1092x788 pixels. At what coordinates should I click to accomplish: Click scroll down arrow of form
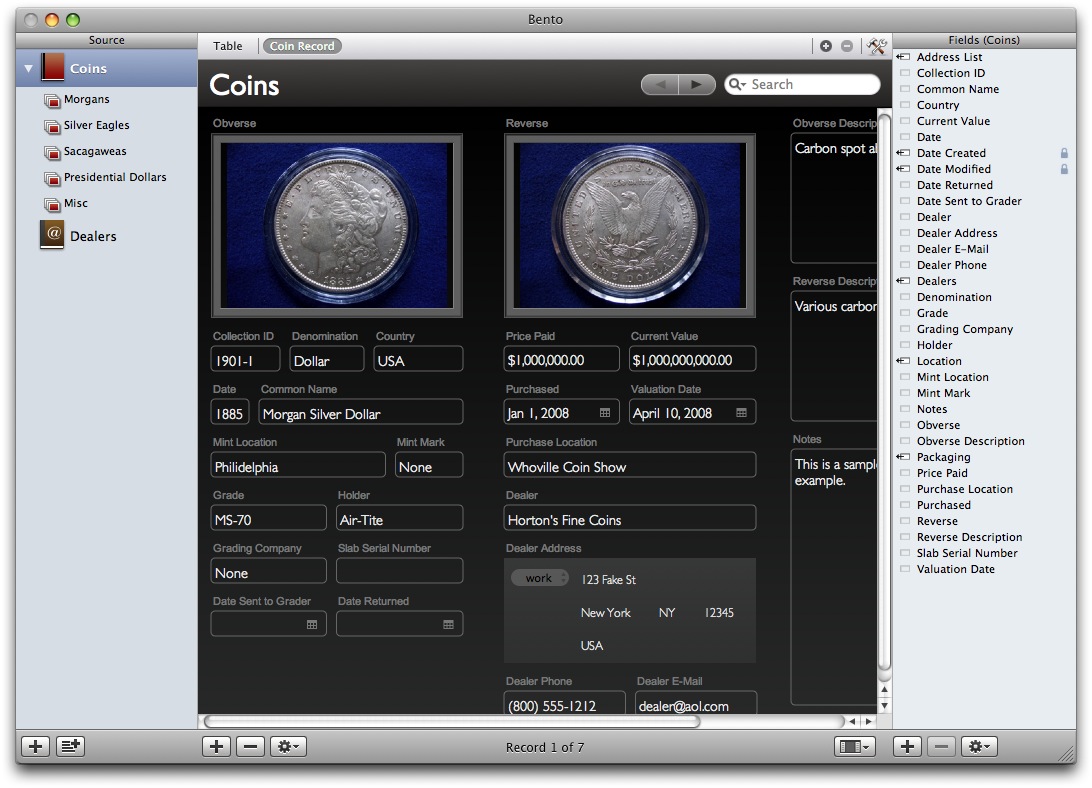884,706
